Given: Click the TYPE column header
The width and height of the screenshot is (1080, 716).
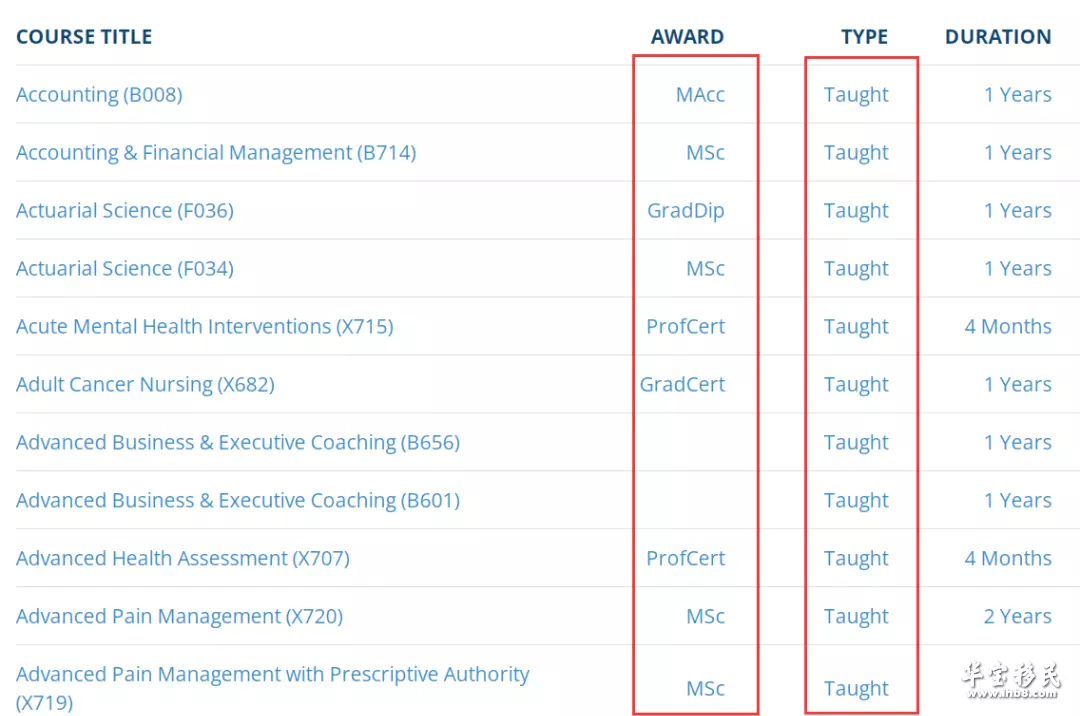Looking at the screenshot, I should (864, 36).
